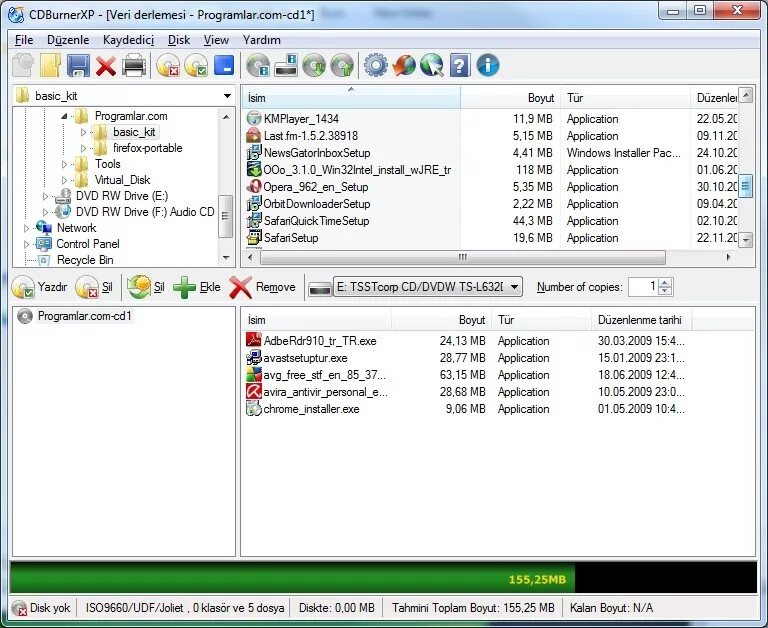Screen dimensions: 768x628
Task: Click the blue square toolbar icon
Action: (224, 65)
